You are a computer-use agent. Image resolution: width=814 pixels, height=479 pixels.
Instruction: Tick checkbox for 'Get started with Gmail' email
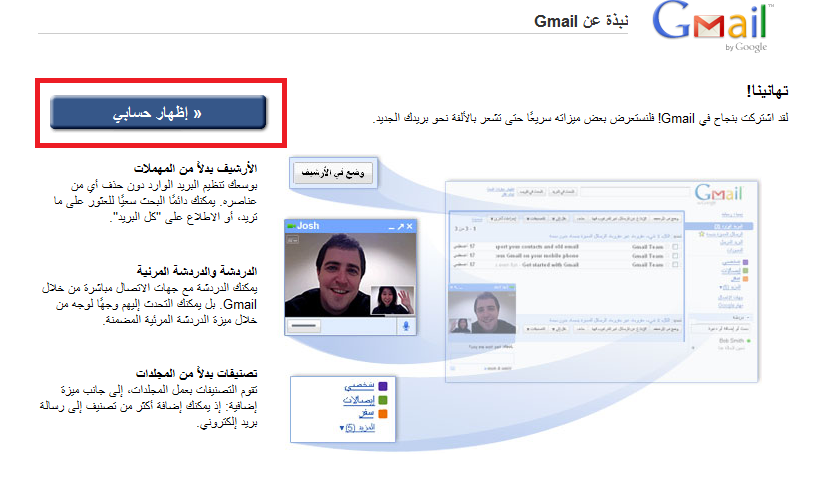(x=675, y=265)
